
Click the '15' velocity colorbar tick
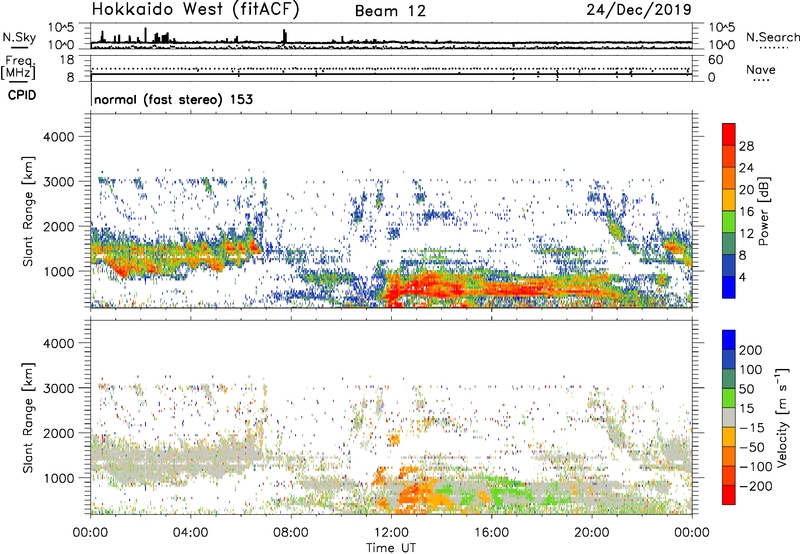[x=746, y=409]
